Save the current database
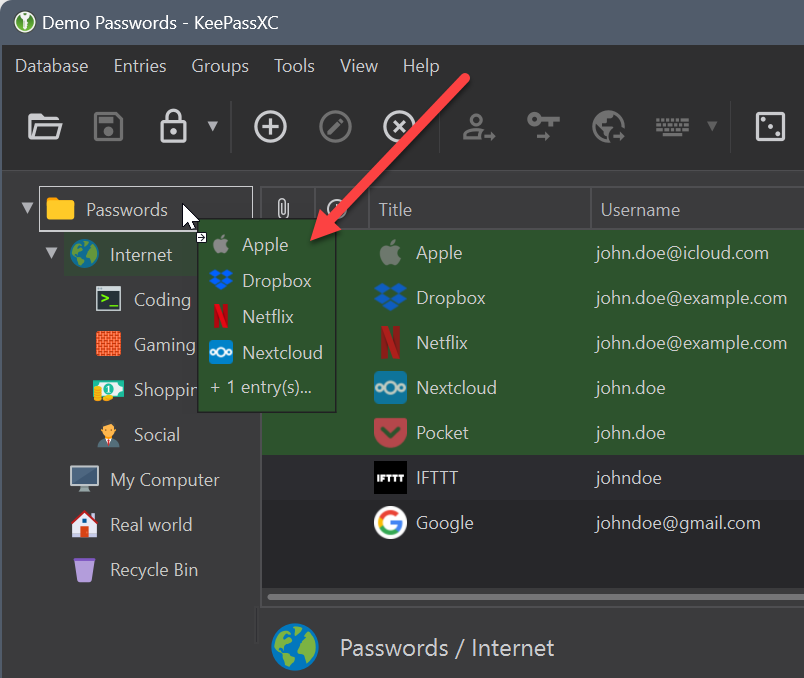Image resolution: width=804 pixels, height=678 pixels. point(108,127)
